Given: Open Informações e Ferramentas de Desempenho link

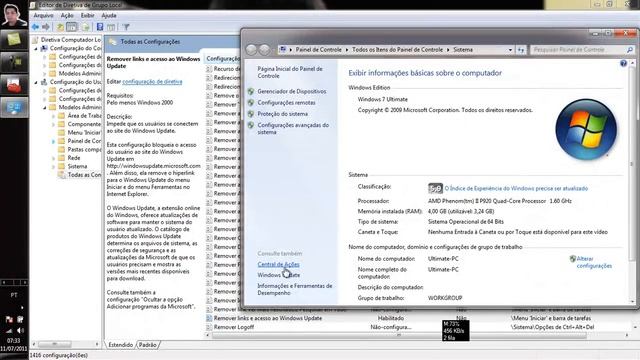Looking at the screenshot, I should tap(295, 289).
